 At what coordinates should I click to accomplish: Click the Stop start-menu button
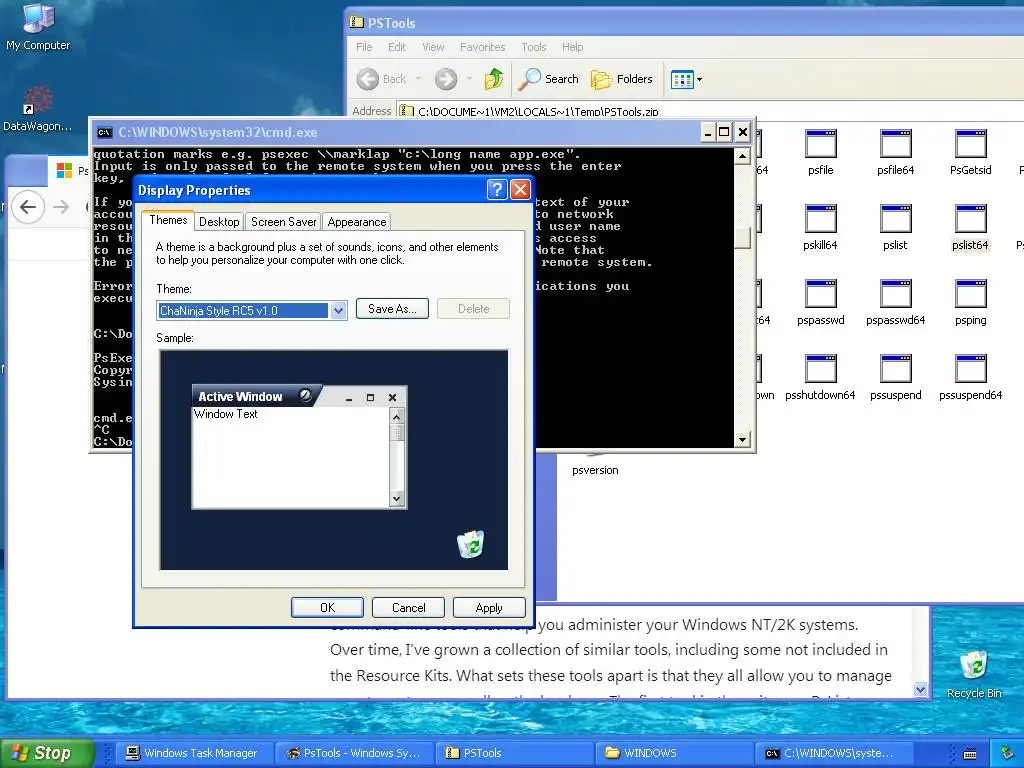tap(46, 753)
